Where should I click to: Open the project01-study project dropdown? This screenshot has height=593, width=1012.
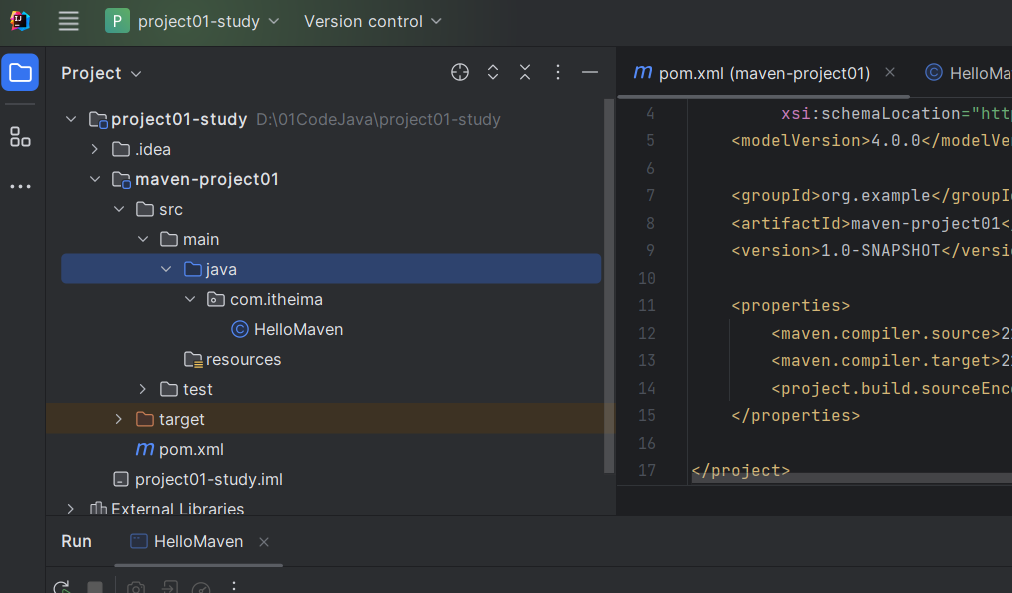[x=192, y=21]
